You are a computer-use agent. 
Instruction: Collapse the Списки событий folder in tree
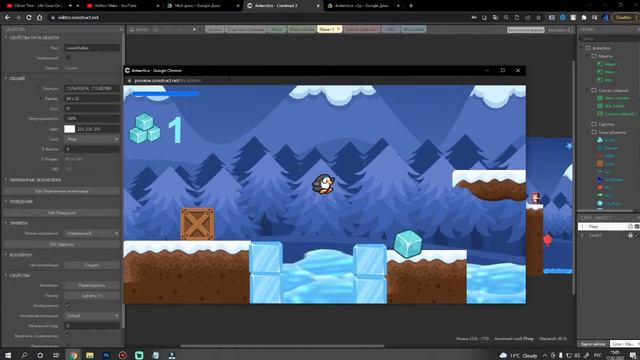588,90
